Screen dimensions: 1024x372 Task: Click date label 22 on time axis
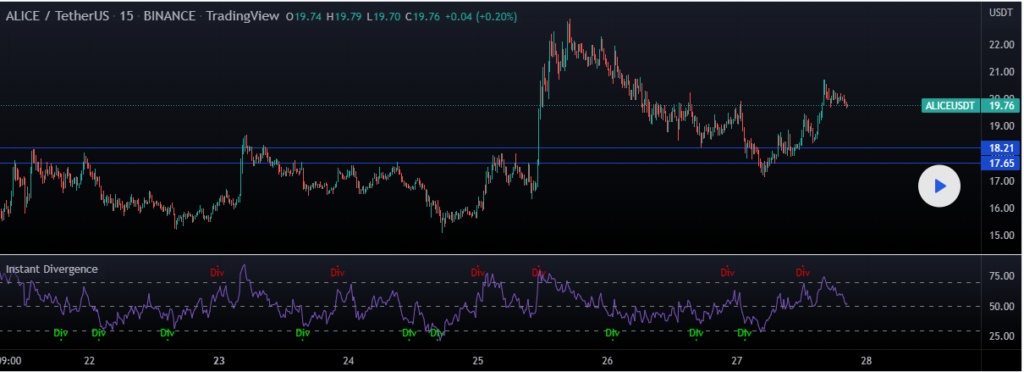89,360
